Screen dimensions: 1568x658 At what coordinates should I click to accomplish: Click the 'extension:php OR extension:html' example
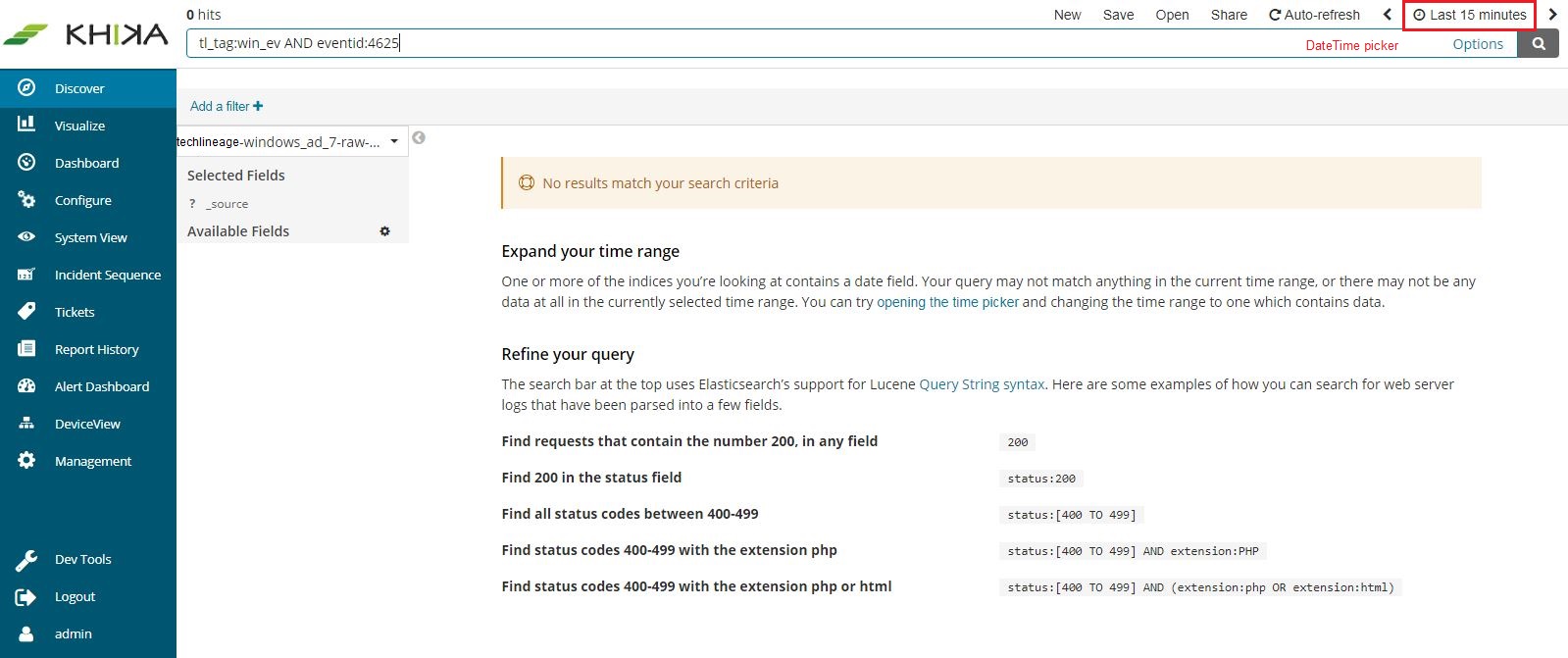tap(1201, 587)
